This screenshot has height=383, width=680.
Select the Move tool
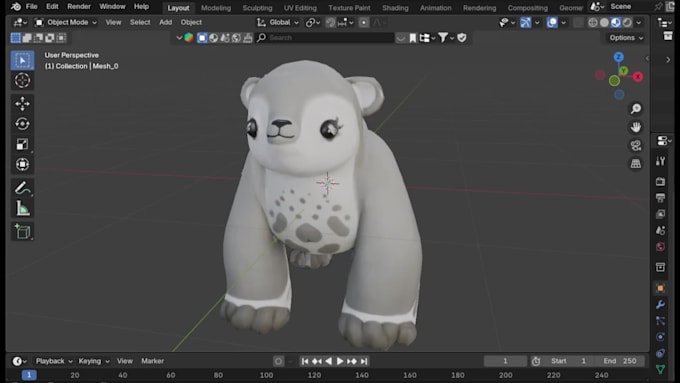[23, 104]
